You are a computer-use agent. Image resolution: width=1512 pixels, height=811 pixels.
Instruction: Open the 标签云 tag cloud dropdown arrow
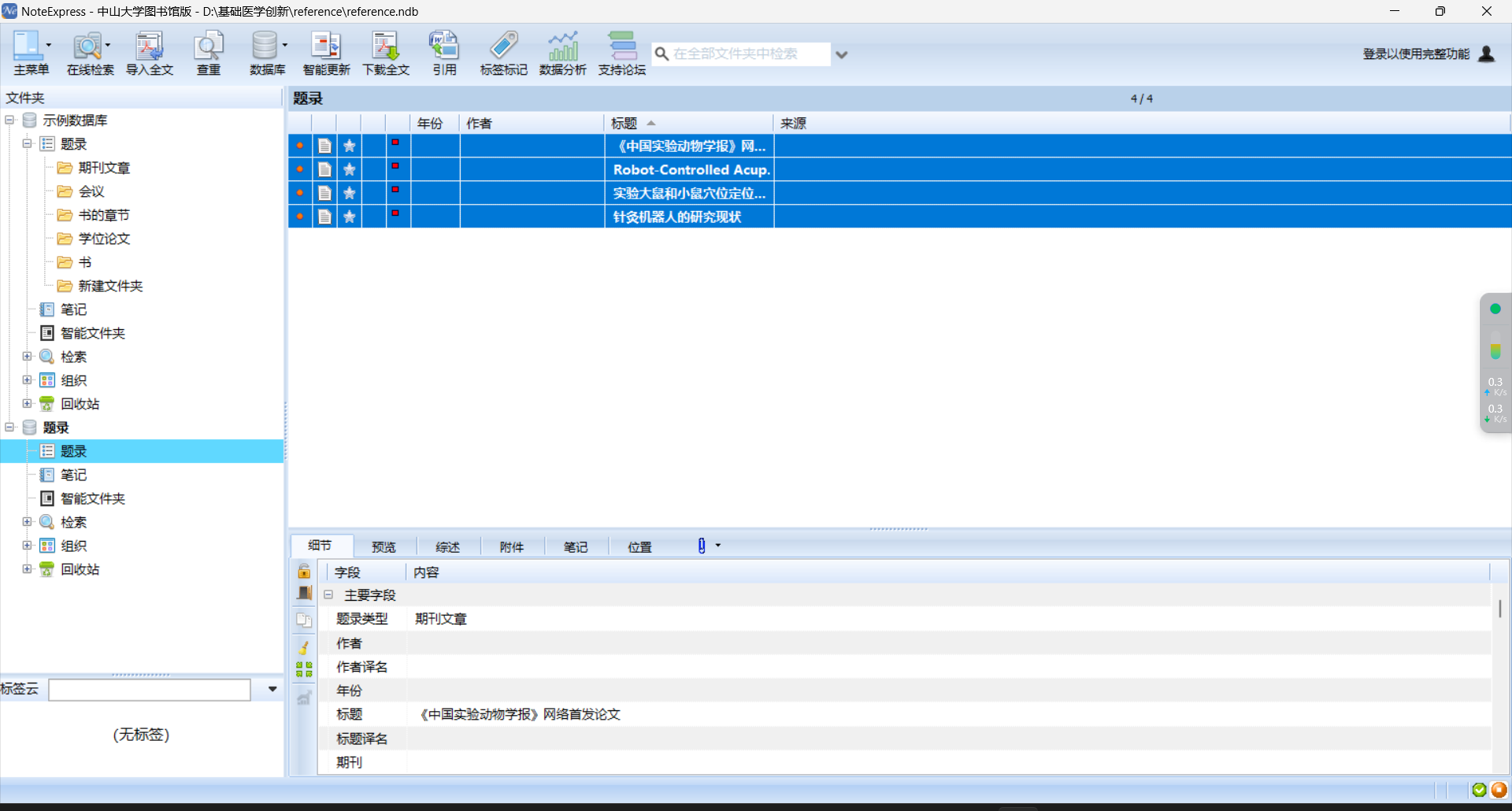[x=272, y=689]
